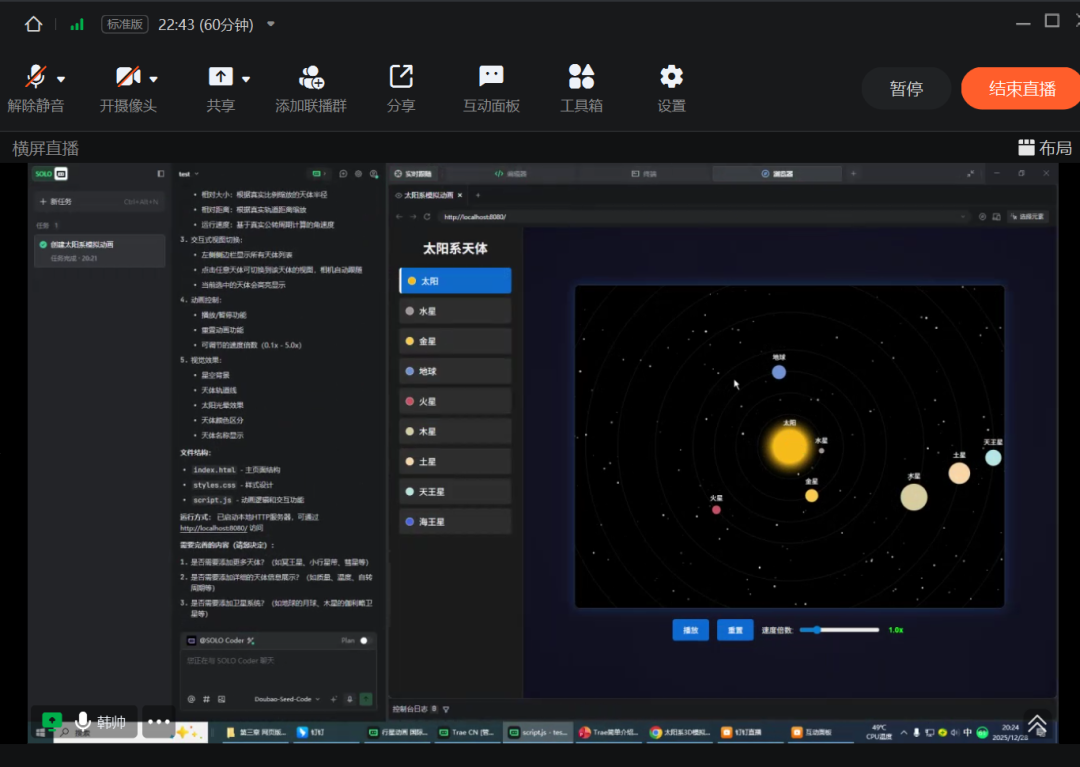Expand the share options arrow
This screenshot has height=767, width=1080.
click(246, 79)
